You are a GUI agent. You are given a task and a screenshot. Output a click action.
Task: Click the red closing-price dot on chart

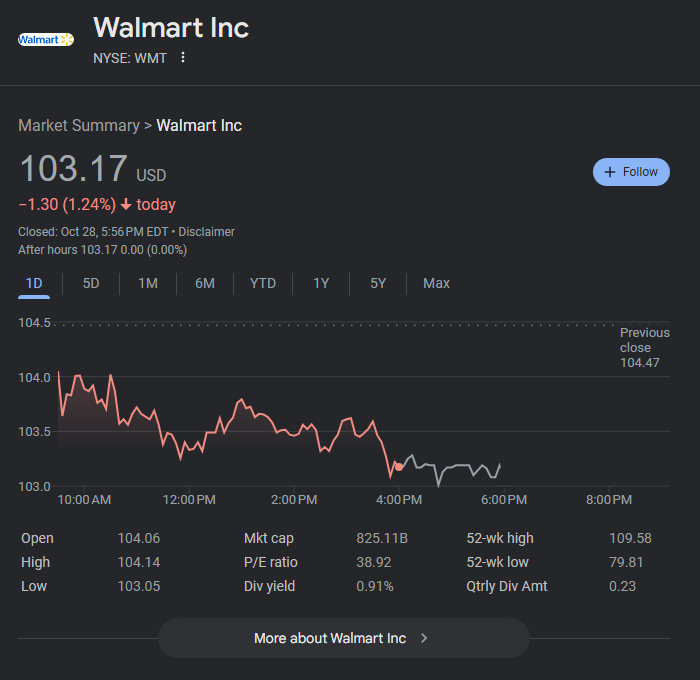pyautogui.click(x=399, y=466)
